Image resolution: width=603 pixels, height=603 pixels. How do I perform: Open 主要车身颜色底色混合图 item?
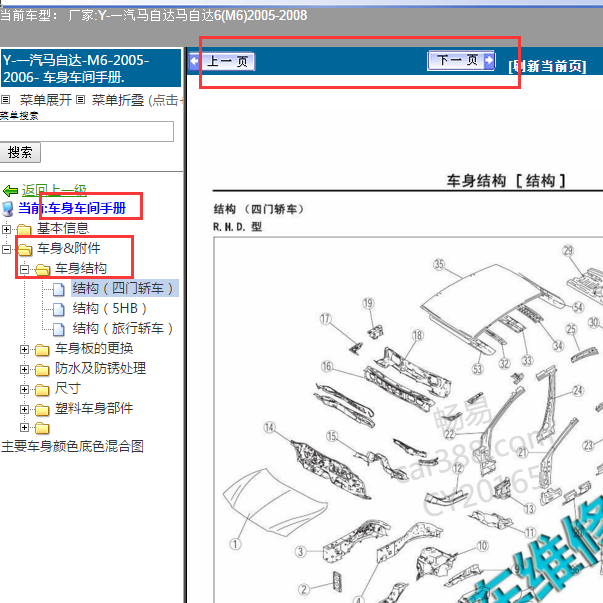73,446
